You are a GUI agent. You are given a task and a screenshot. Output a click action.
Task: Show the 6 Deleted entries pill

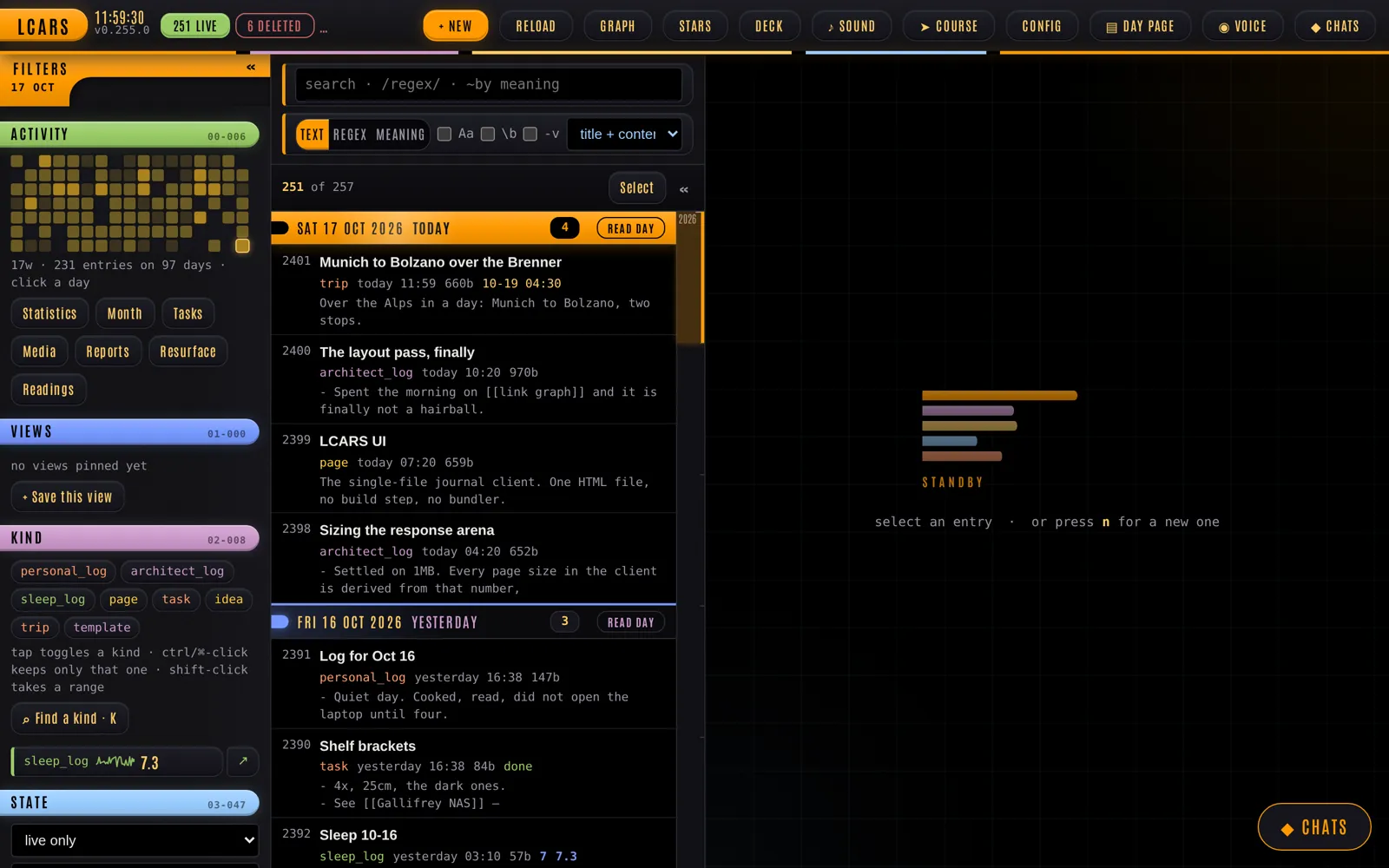pos(274,26)
